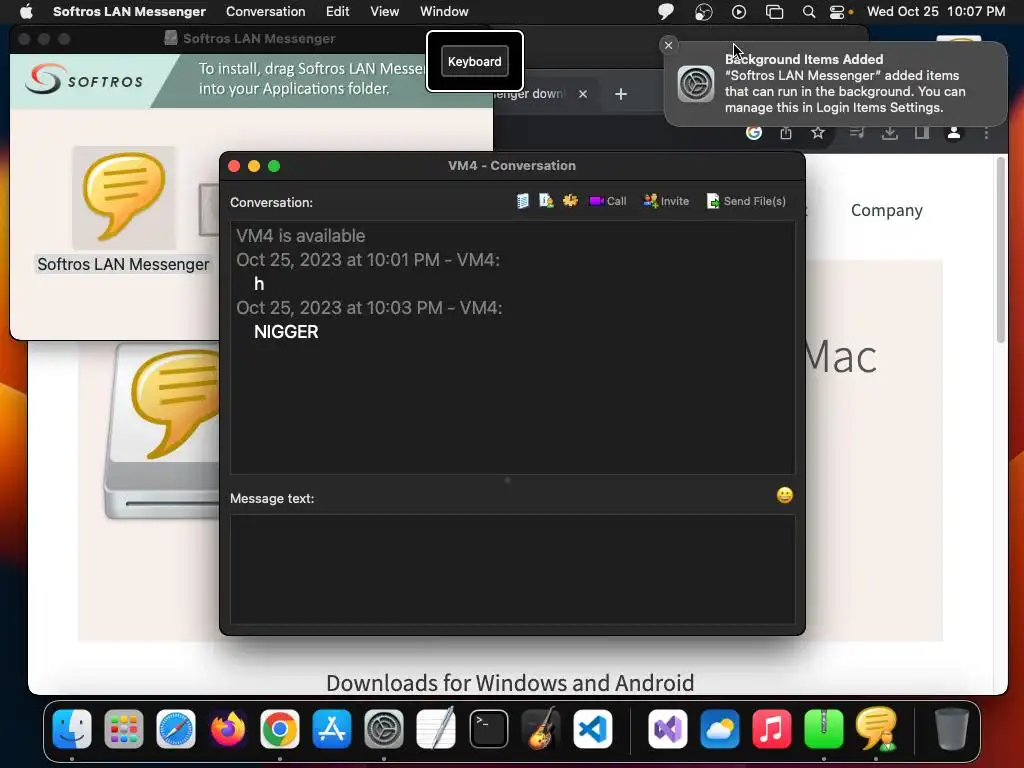The image size is (1024, 768).
Task: Click the Softros speech-bubble menu bar status icon
Action: tap(665, 12)
